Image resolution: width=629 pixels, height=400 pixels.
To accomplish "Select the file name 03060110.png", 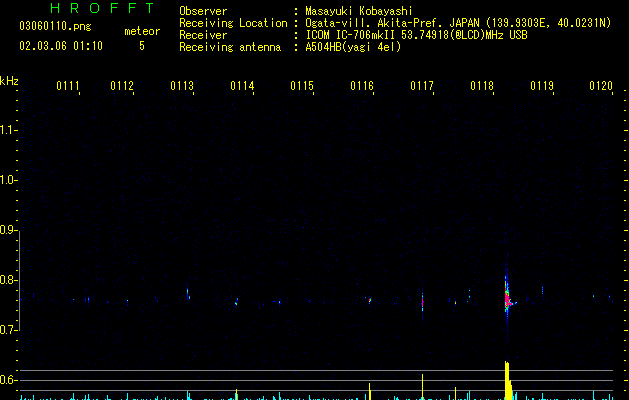I will pyautogui.click(x=55, y=27).
